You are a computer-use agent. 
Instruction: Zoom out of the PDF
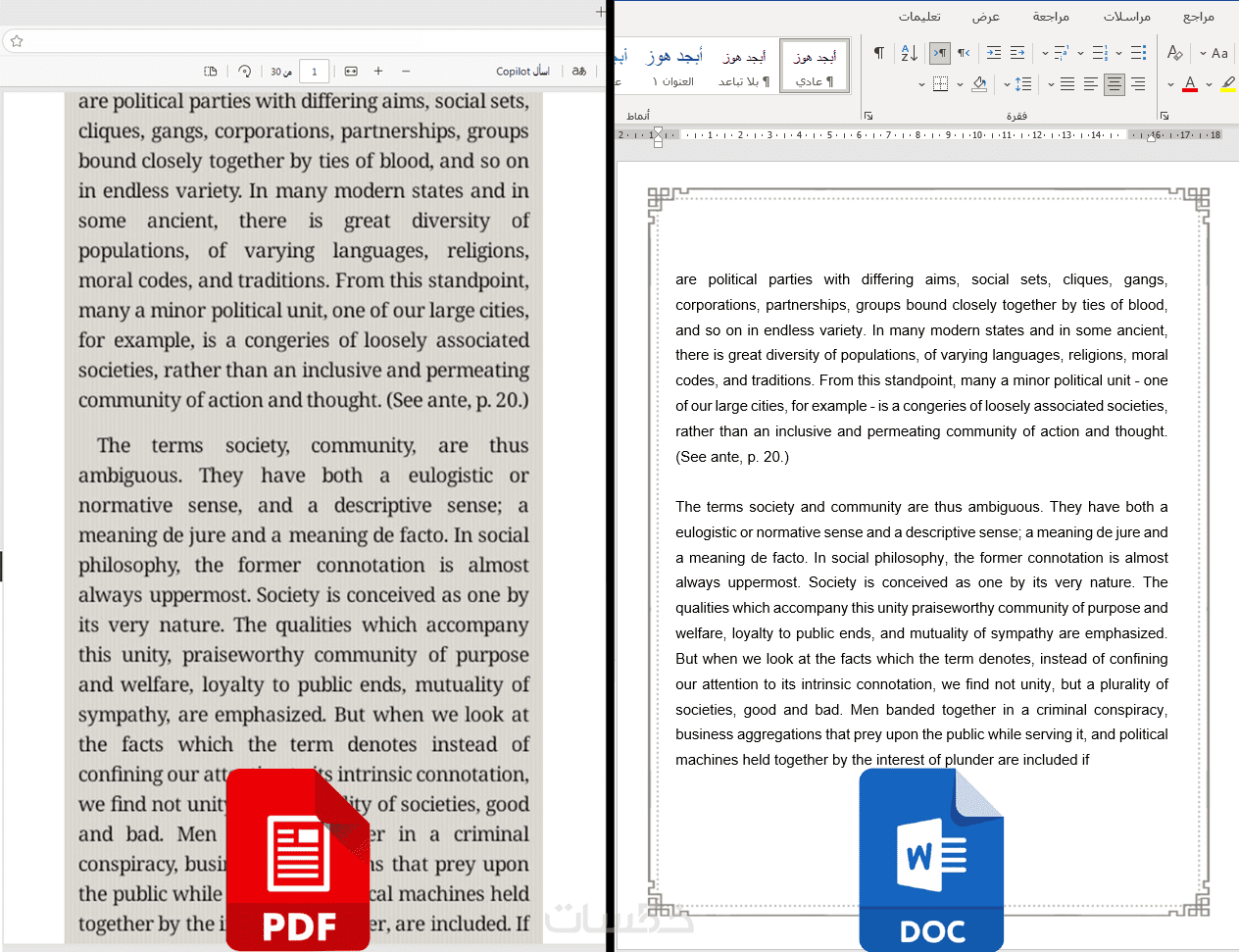[406, 71]
